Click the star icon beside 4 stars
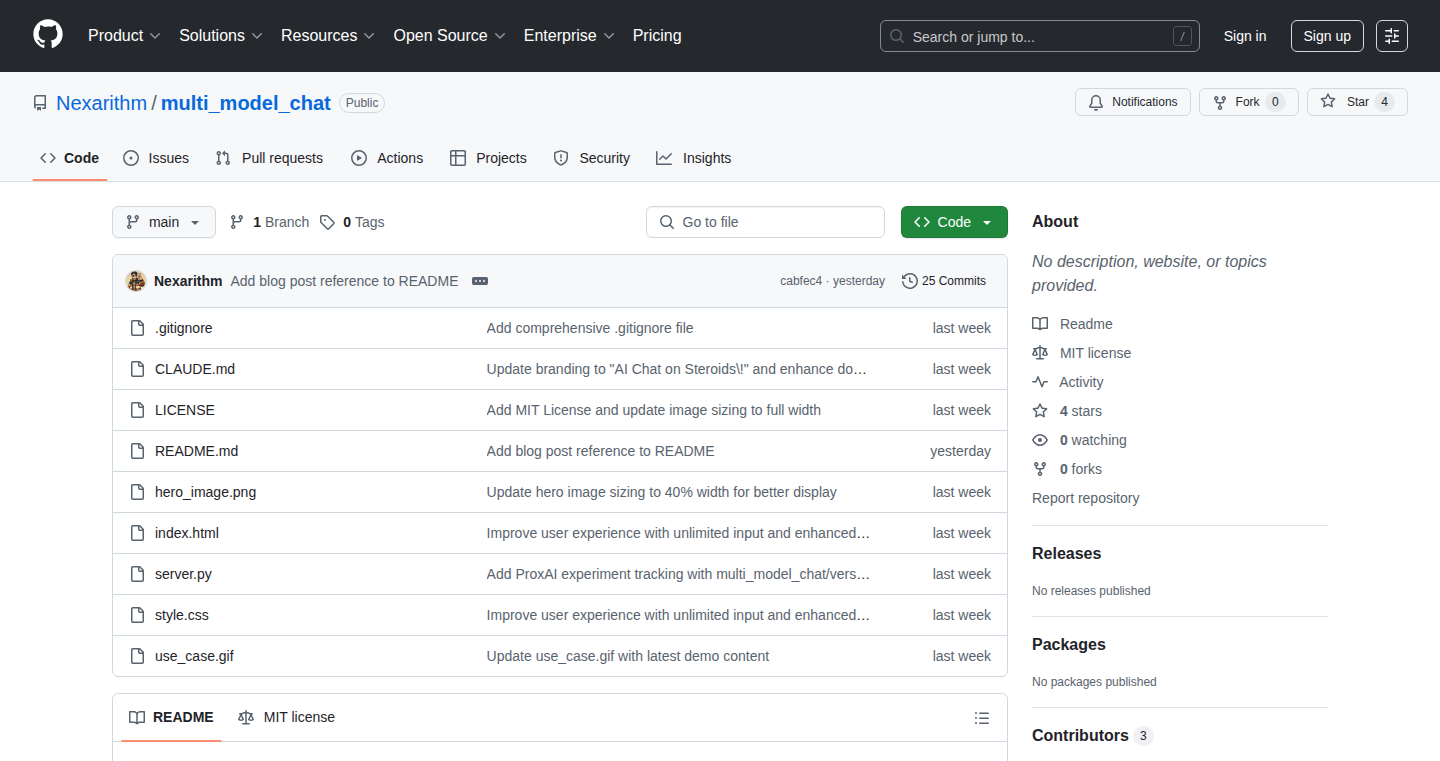 pyautogui.click(x=1040, y=411)
